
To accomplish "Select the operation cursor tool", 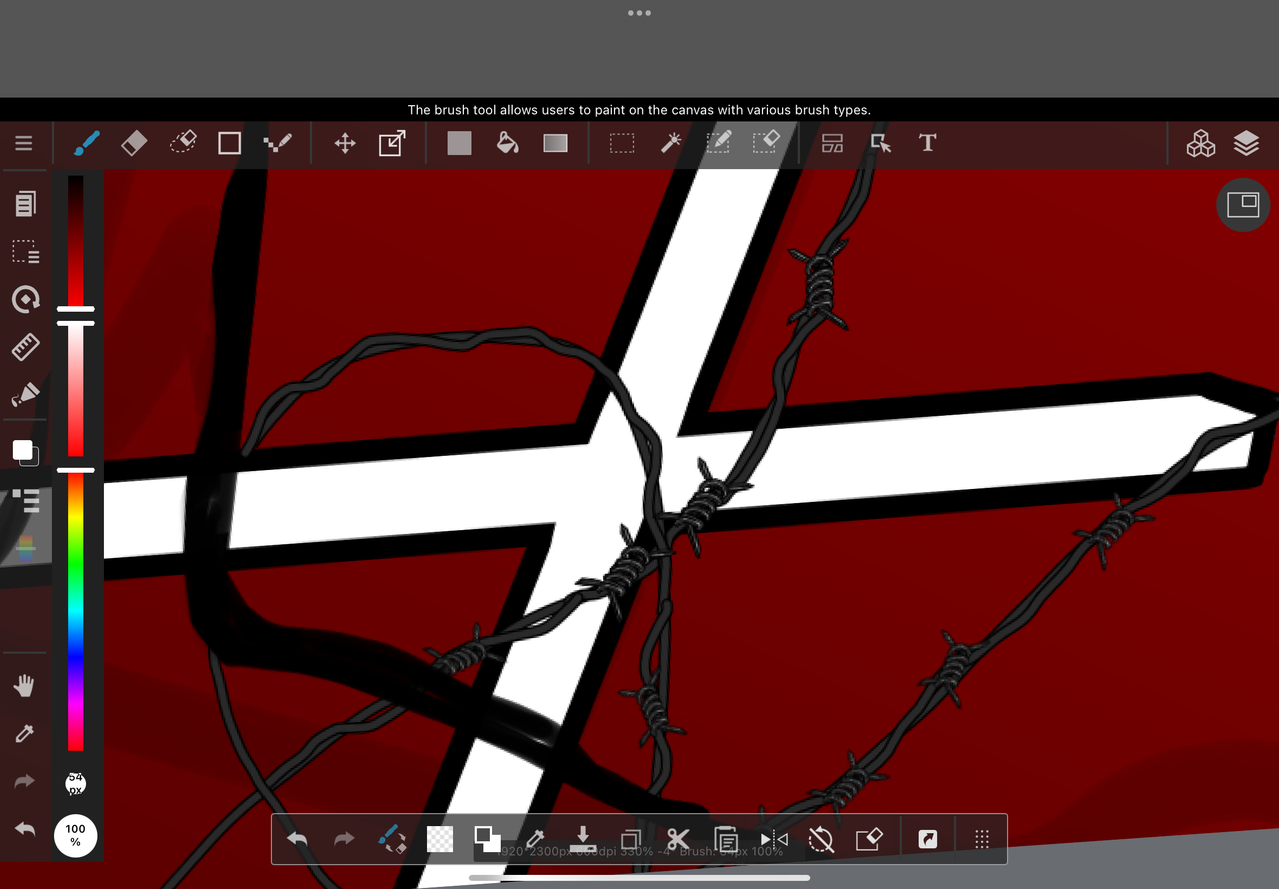I will click(x=880, y=143).
